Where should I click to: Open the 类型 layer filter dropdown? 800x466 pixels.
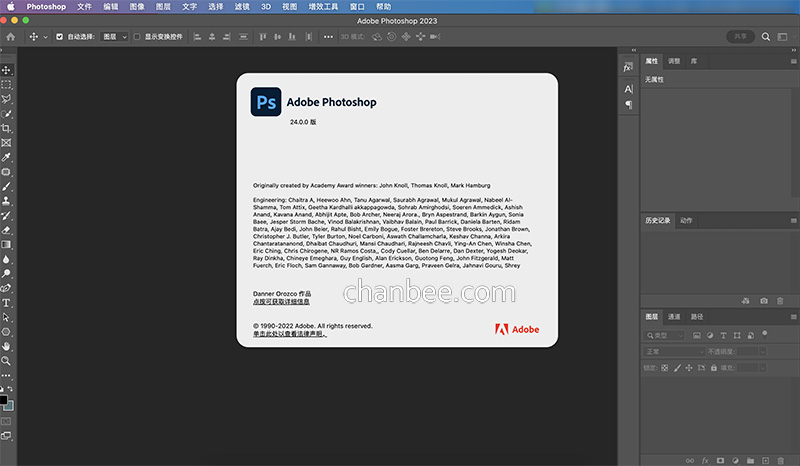664,335
